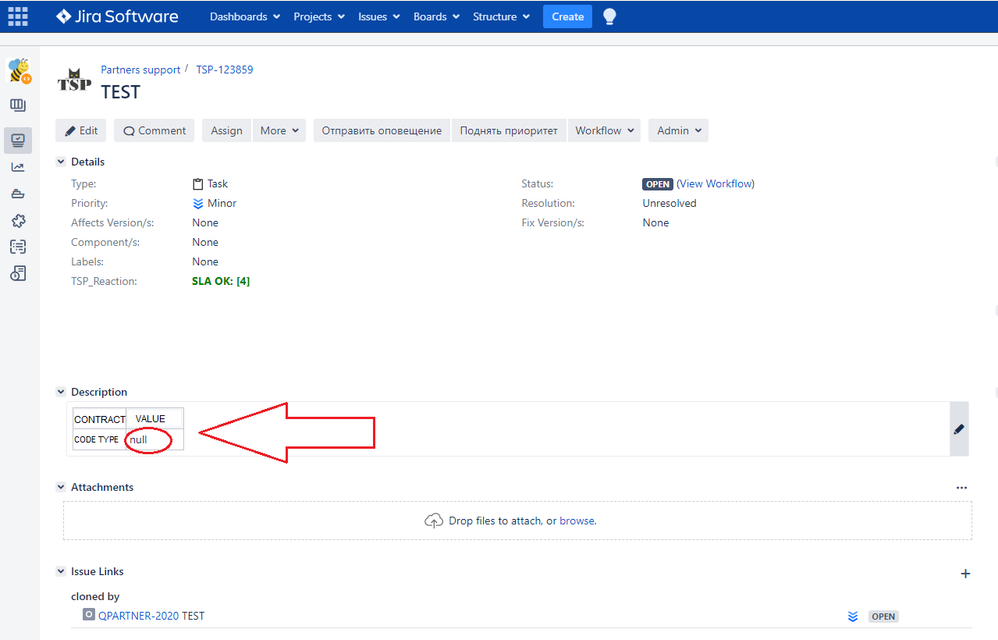The width and height of the screenshot is (998, 640).
Task: Open the add-ons puzzle icon in sidebar
Action: 18,221
